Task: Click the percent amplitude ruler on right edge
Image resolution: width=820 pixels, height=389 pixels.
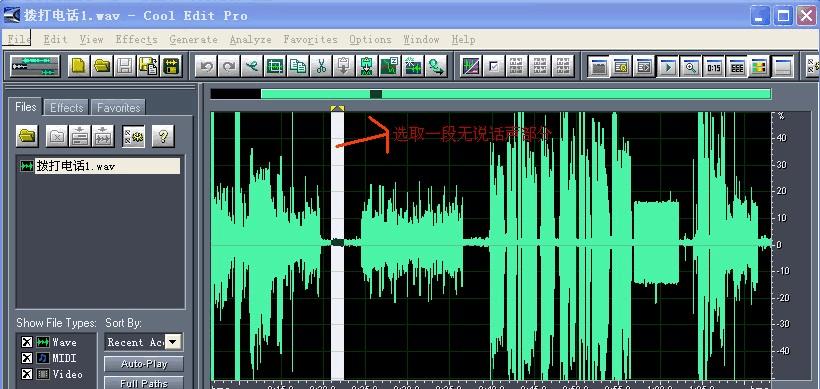Action: pyautogui.click(x=782, y=246)
